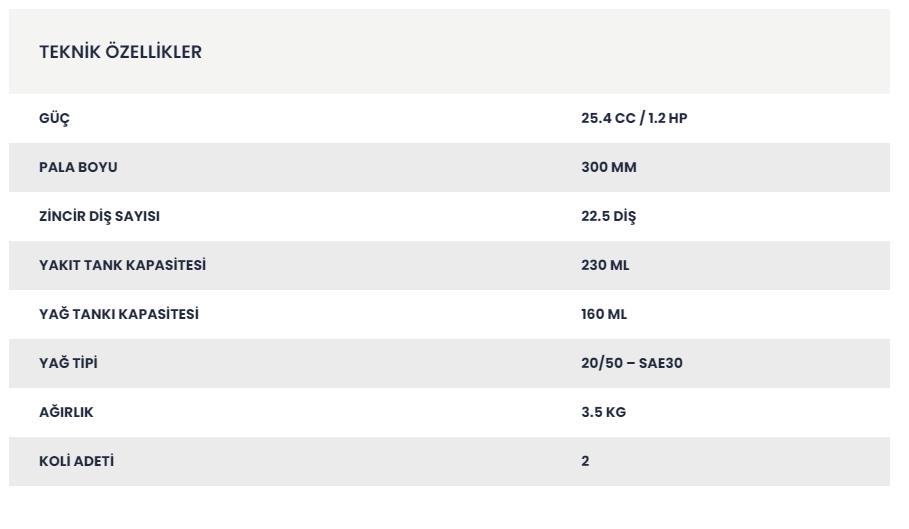Select the YAKIT TANK KAPASİTESİ label

tap(122, 265)
